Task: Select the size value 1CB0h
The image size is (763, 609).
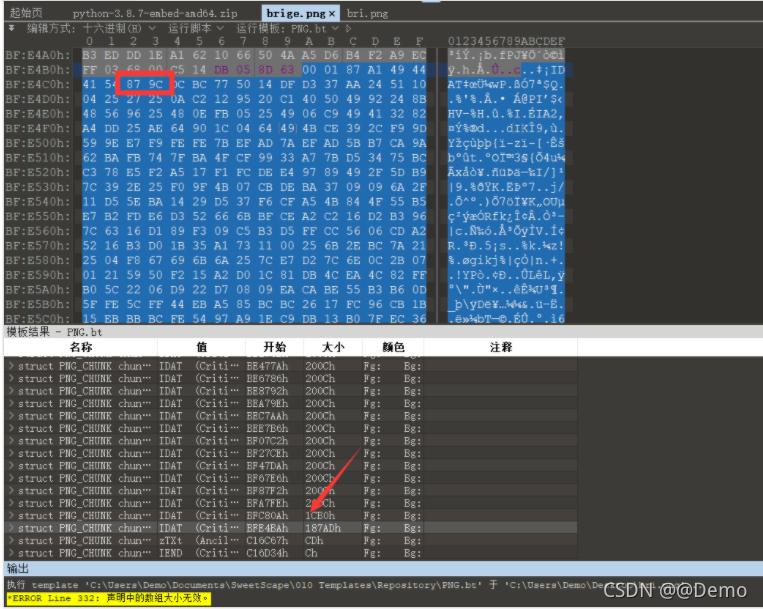Action: pyautogui.click(x=320, y=516)
